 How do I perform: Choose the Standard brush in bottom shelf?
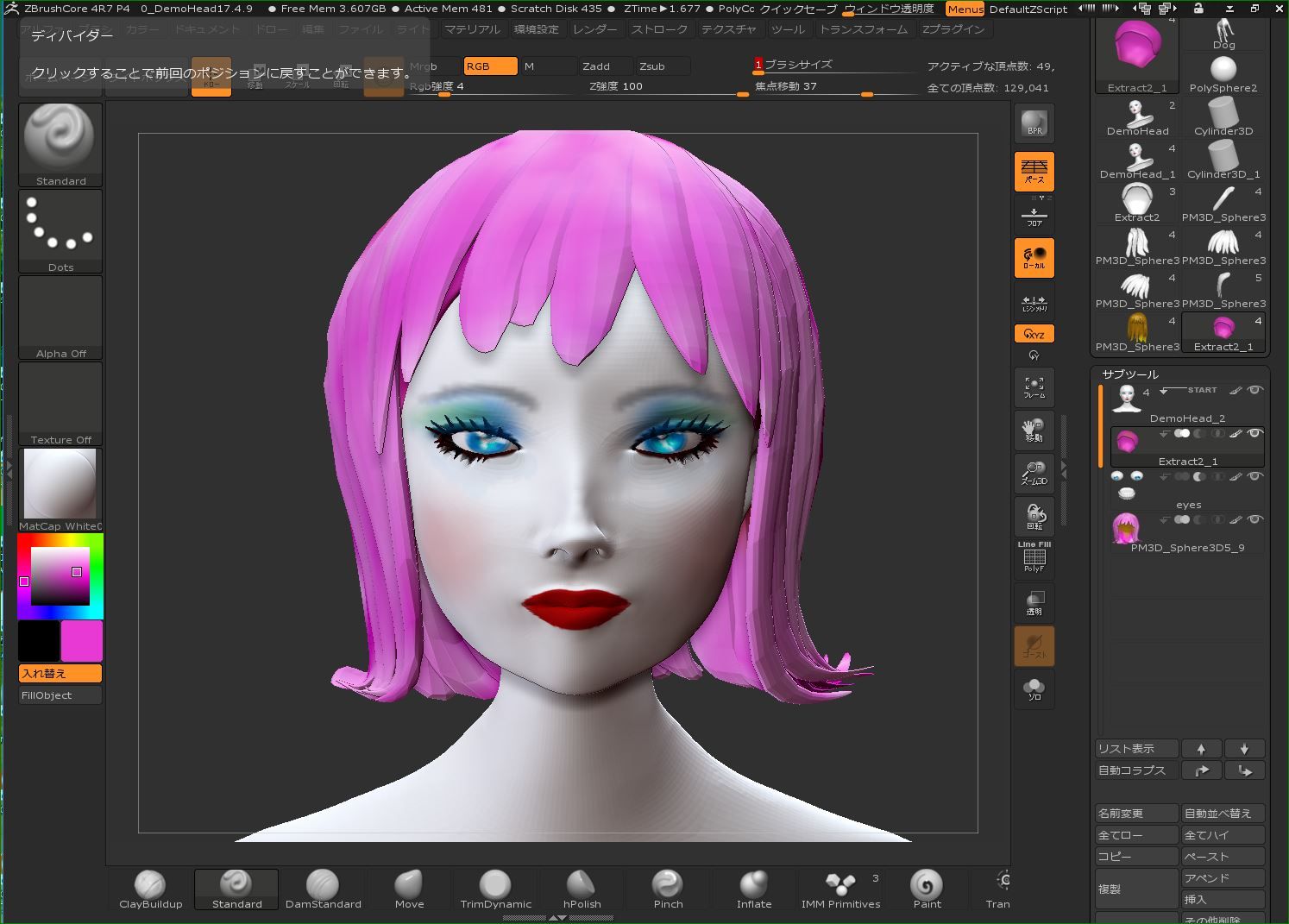point(236,890)
